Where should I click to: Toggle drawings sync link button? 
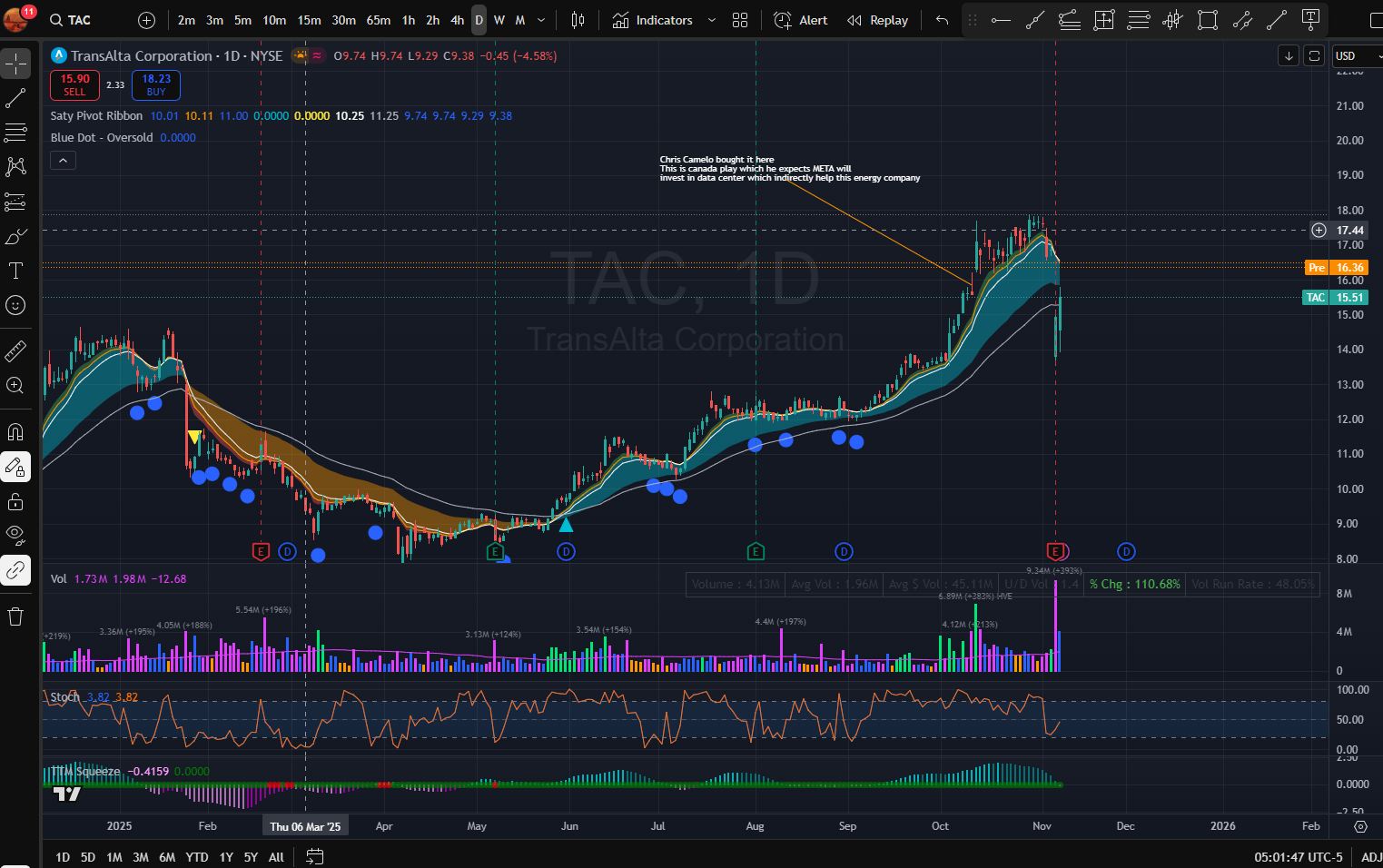tap(15, 570)
